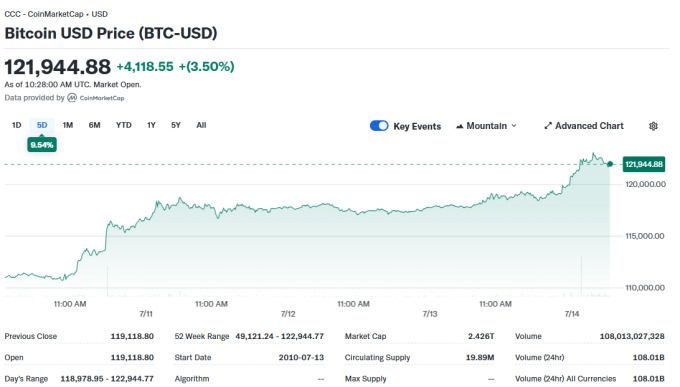Screen dimensions: 680x387
Task: Open the Advanced Chart link
Action: 584,126
